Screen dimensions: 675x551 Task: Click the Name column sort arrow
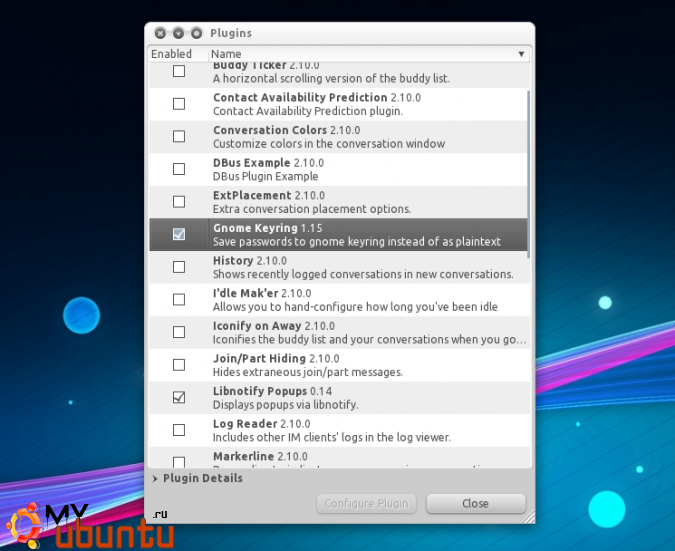(x=521, y=54)
